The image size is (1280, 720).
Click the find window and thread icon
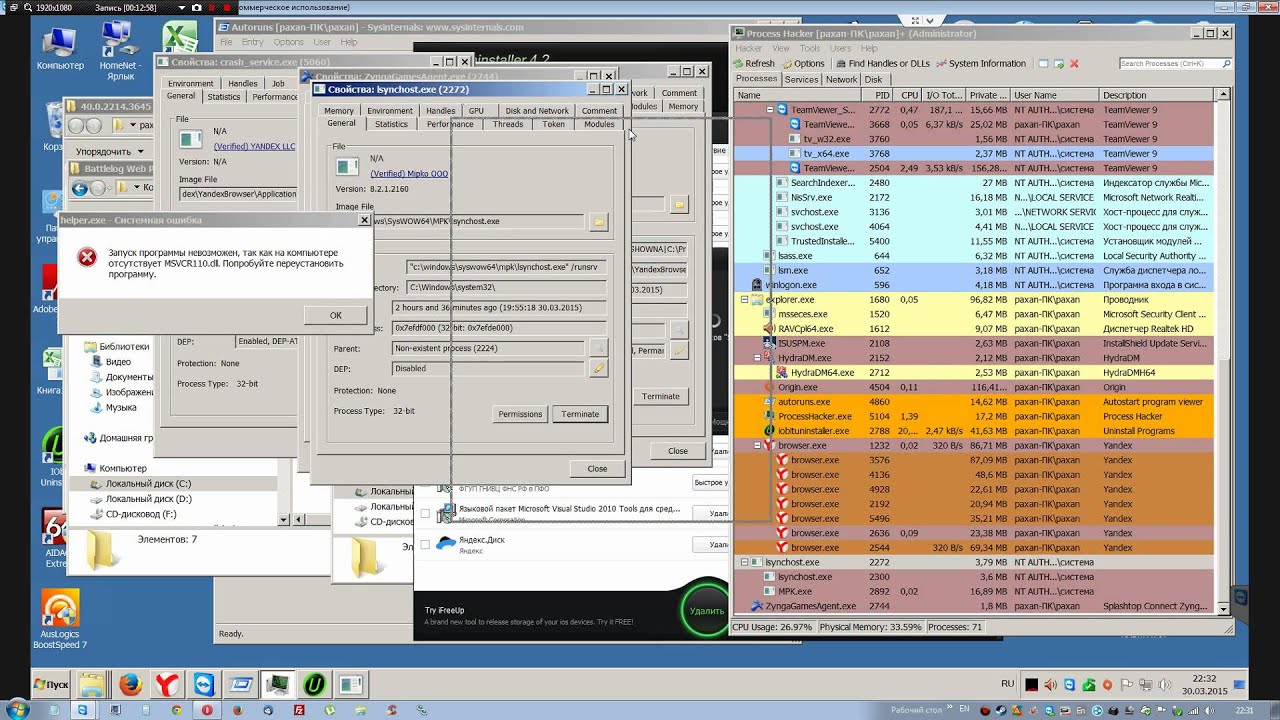[x=1059, y=63]
